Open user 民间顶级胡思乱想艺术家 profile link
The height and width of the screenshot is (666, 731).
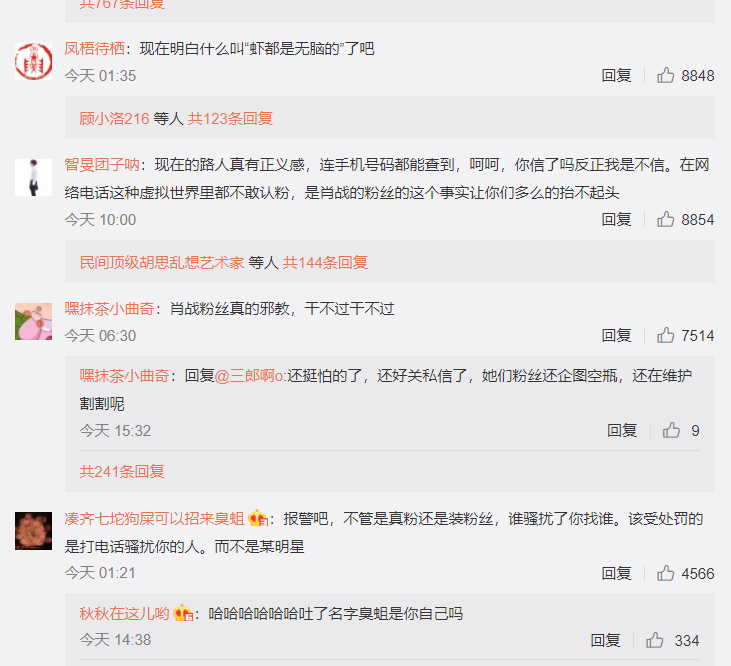pyautogui.click(x=162, y=262)
